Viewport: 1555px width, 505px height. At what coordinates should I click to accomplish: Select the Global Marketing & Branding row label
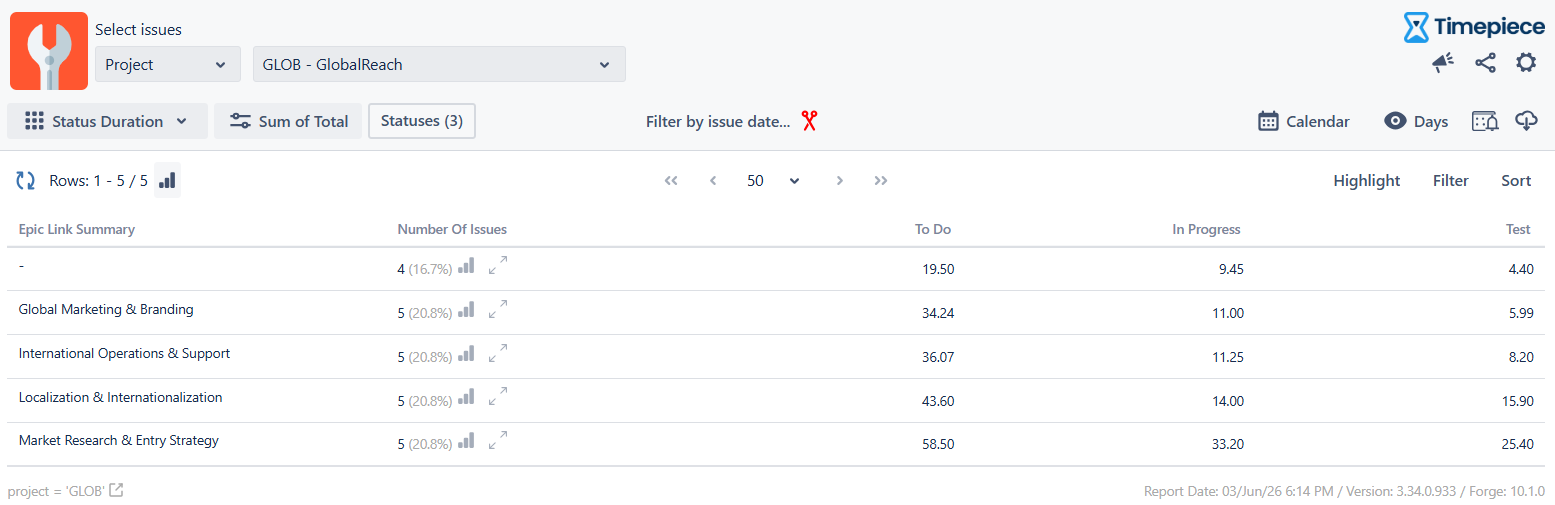tap(106, 310)
